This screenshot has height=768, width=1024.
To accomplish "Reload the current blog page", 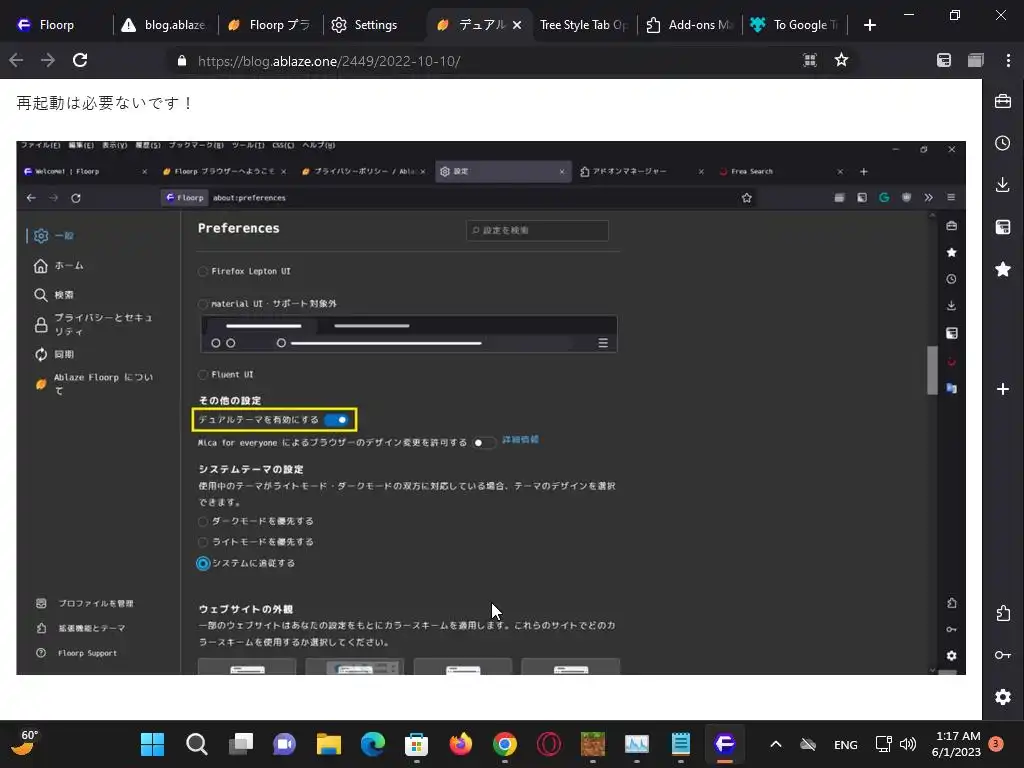I will click(x=80, y=60).
